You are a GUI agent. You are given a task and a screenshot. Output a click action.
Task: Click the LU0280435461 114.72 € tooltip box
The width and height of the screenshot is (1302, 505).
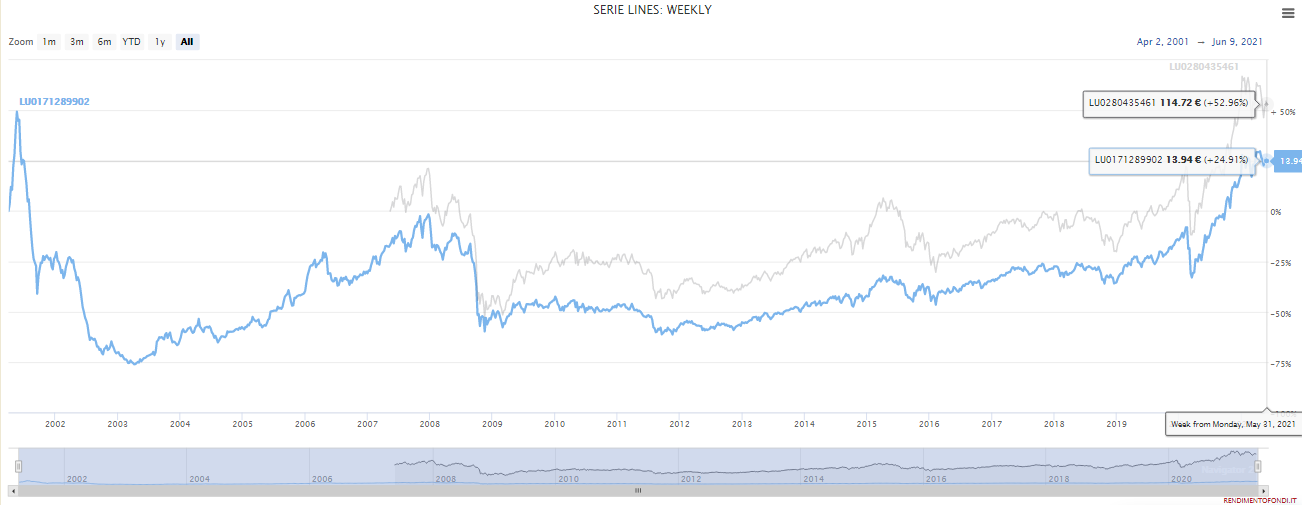[x=1168, y=103]
